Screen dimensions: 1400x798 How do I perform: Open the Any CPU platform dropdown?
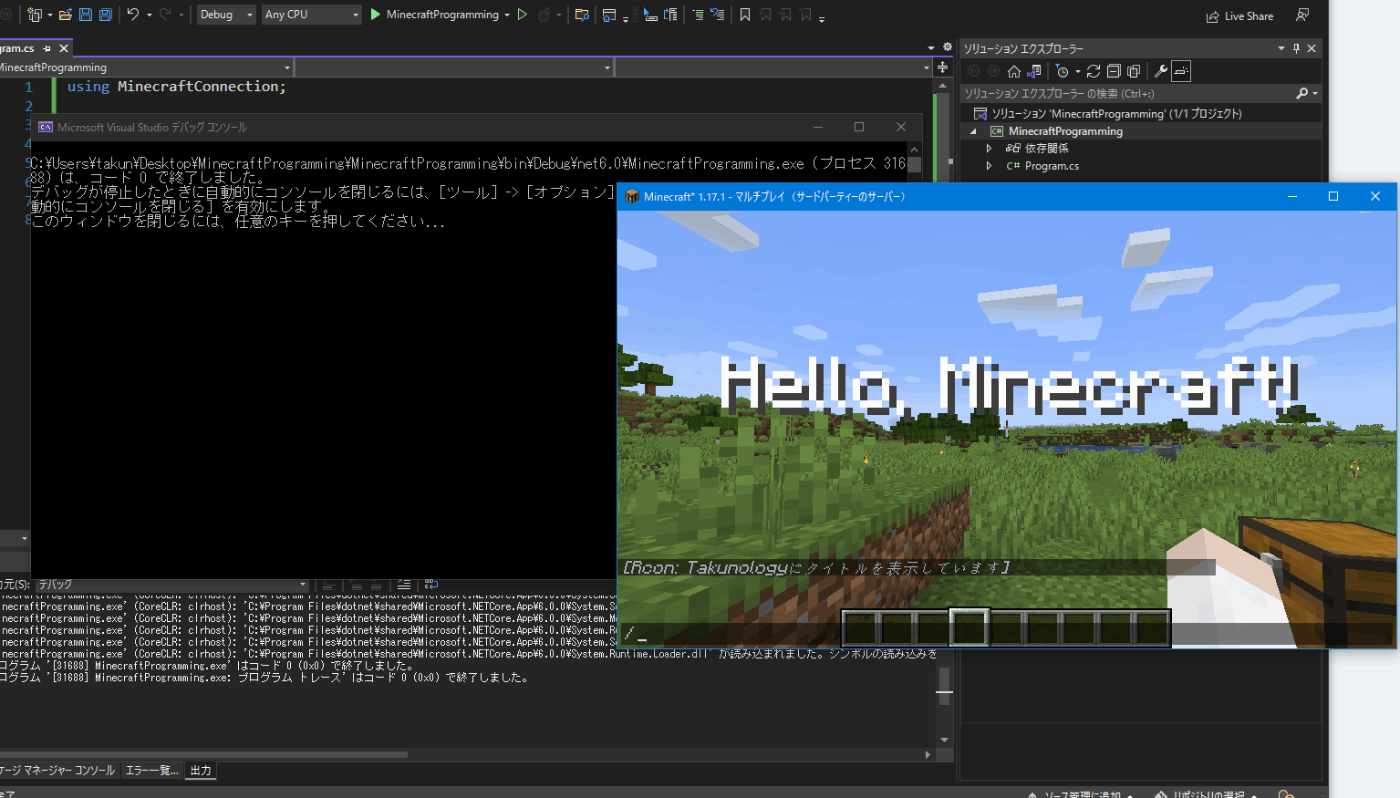[312, 15]
